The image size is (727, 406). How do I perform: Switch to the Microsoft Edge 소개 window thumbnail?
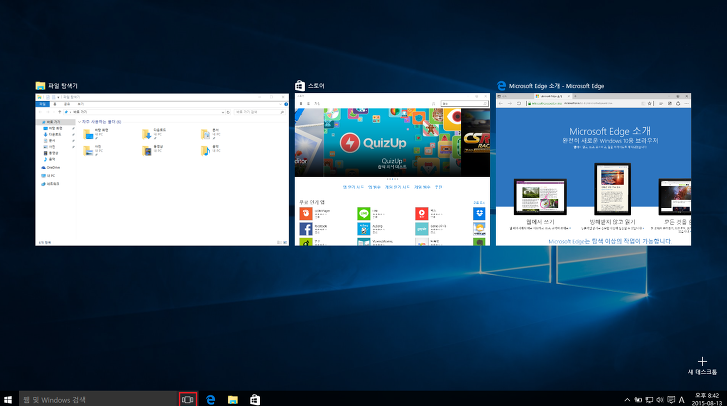point(593,170)
